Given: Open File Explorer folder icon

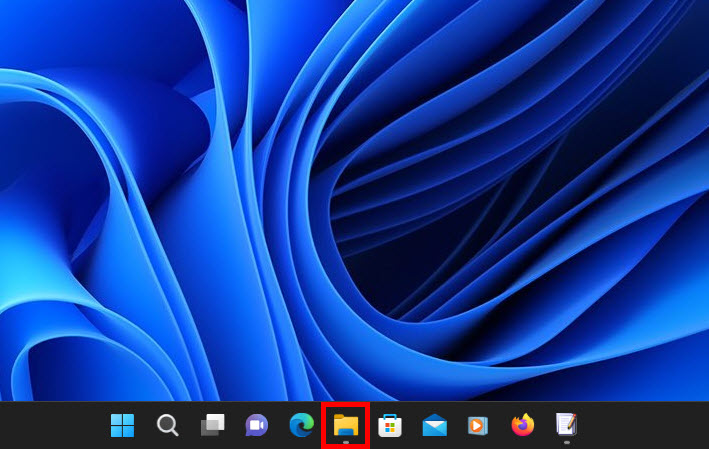Looking at the screenshot, I should pos(346,424).
